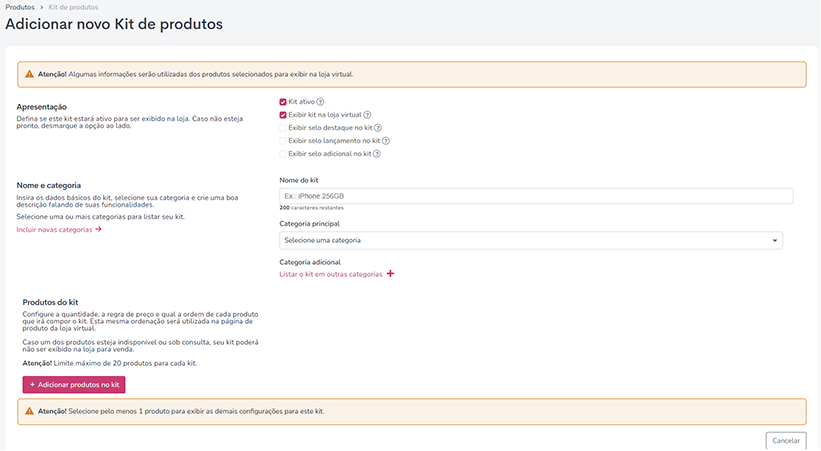This screenshot has width=821, height=451.
Task: Open the Categoria principal dropdown
Action: point(531,240)
